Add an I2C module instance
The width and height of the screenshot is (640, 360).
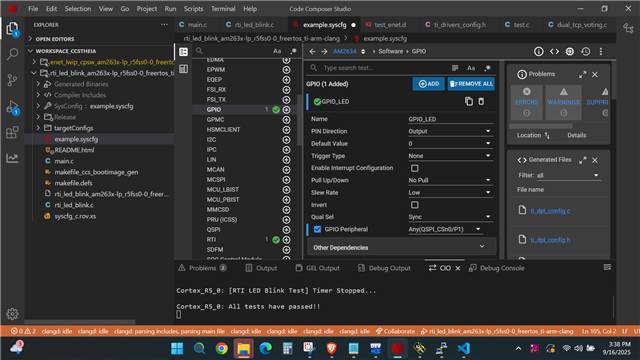(x=287, y=140)
